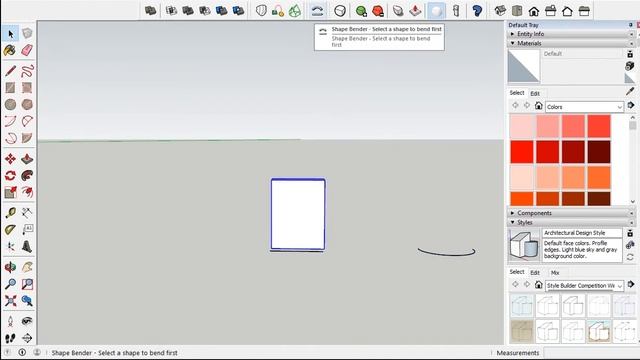Select the Circle tool

point(10,104)
